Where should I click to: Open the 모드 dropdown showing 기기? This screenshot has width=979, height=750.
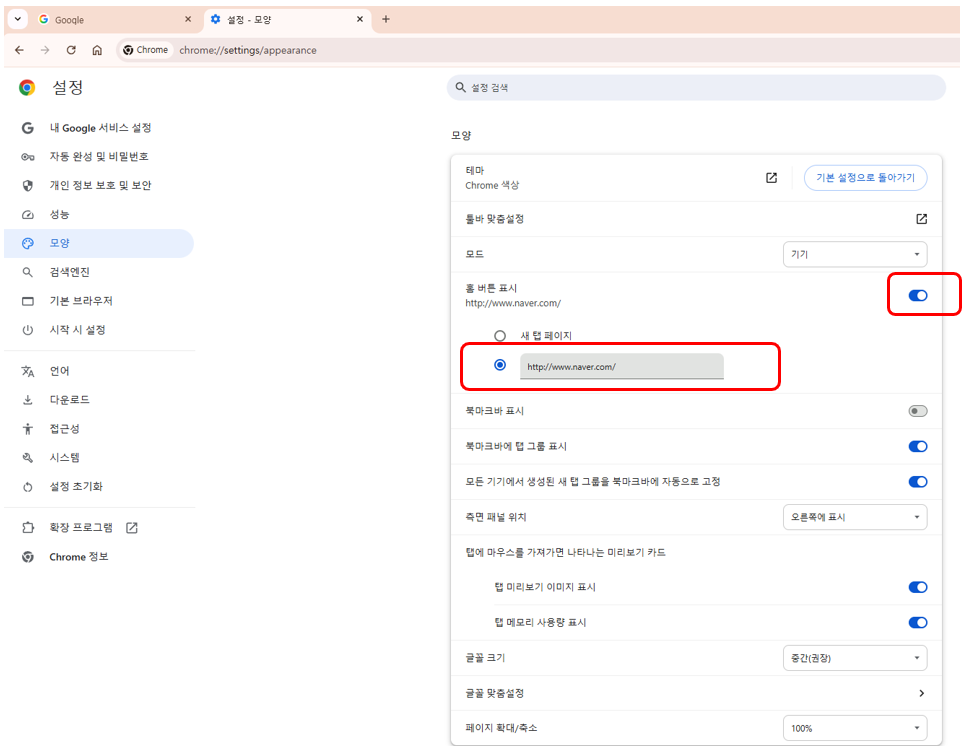855,254
